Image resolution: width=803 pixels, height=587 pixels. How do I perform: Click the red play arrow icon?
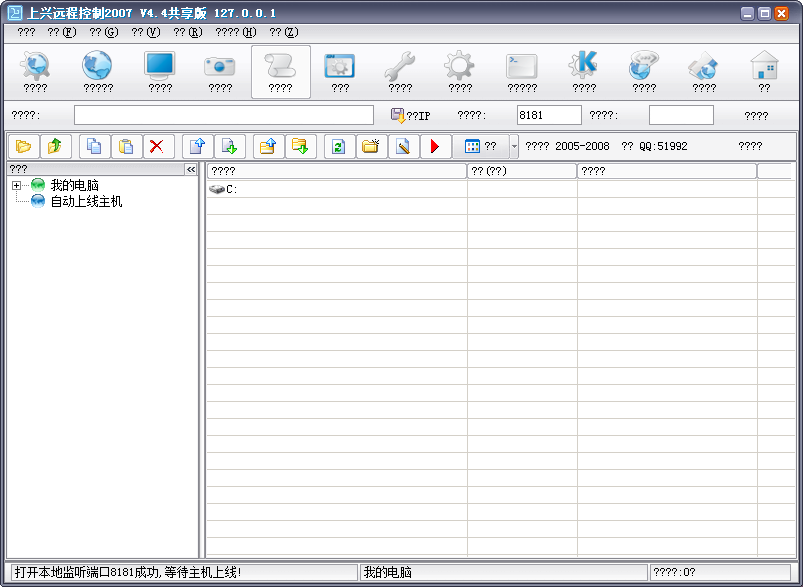click(435, 147)
